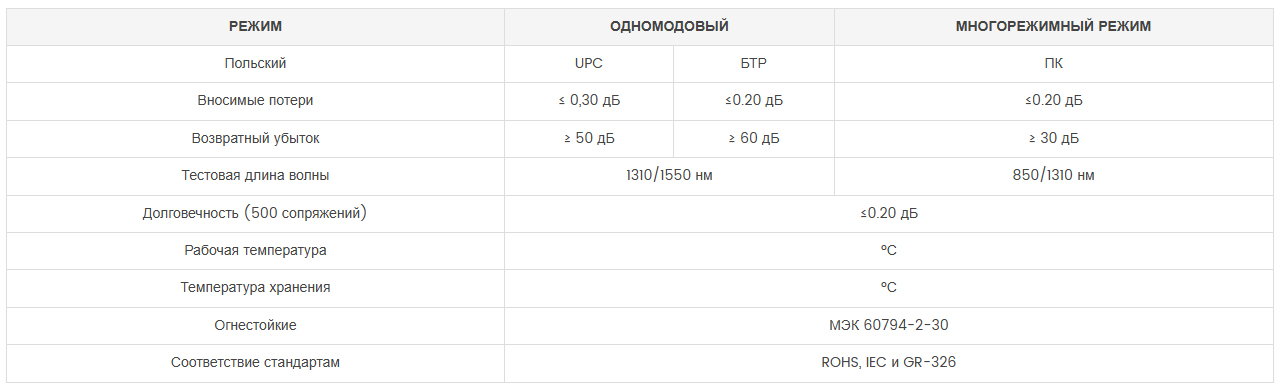Select the МНОГОРЕЖИМНЫЙ РЕЖИМ header cell

[x=1053, y=26]
